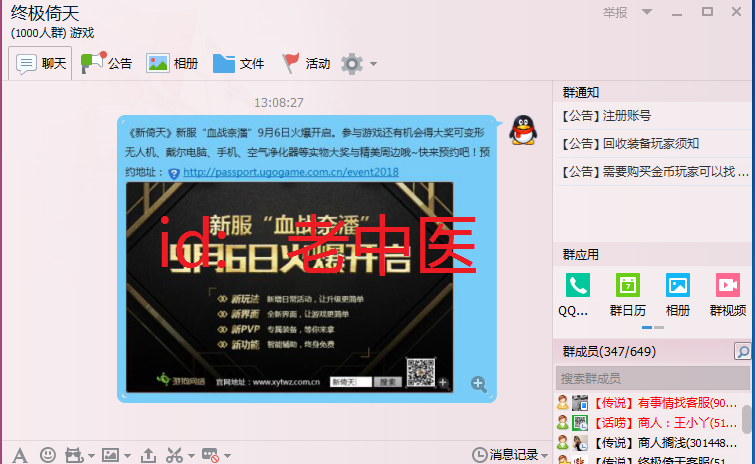Click the 群通知 section header
This screenshot has width=755, height=464.
pyautogui.click(x=581, y=92)
